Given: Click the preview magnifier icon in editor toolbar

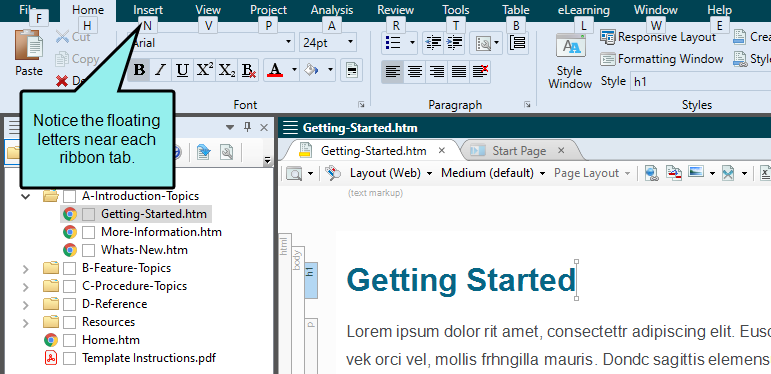Looking at the screenshot, I should [x=294, y=173].
